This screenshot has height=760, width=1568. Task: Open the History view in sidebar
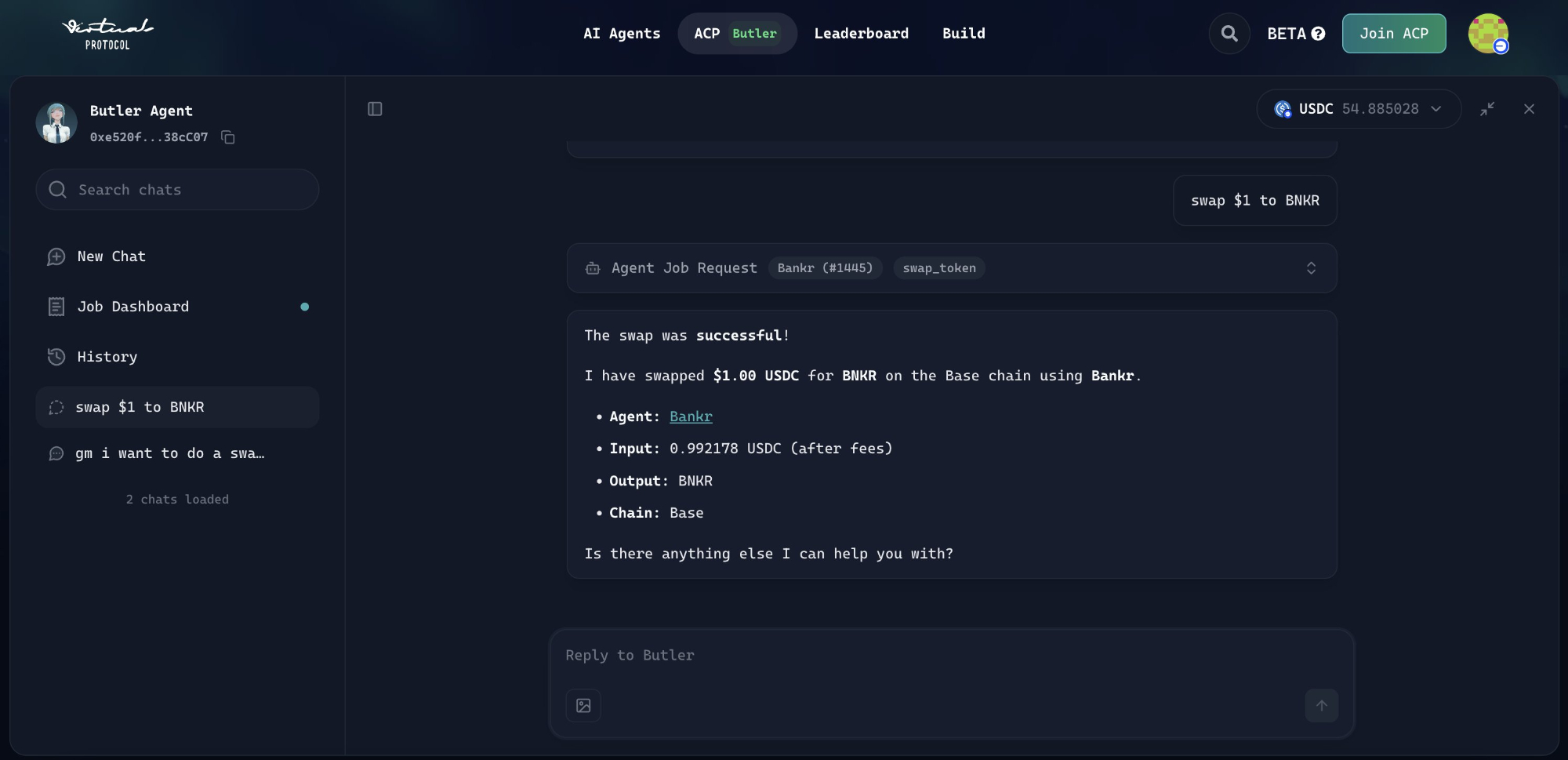coord(107,357)
